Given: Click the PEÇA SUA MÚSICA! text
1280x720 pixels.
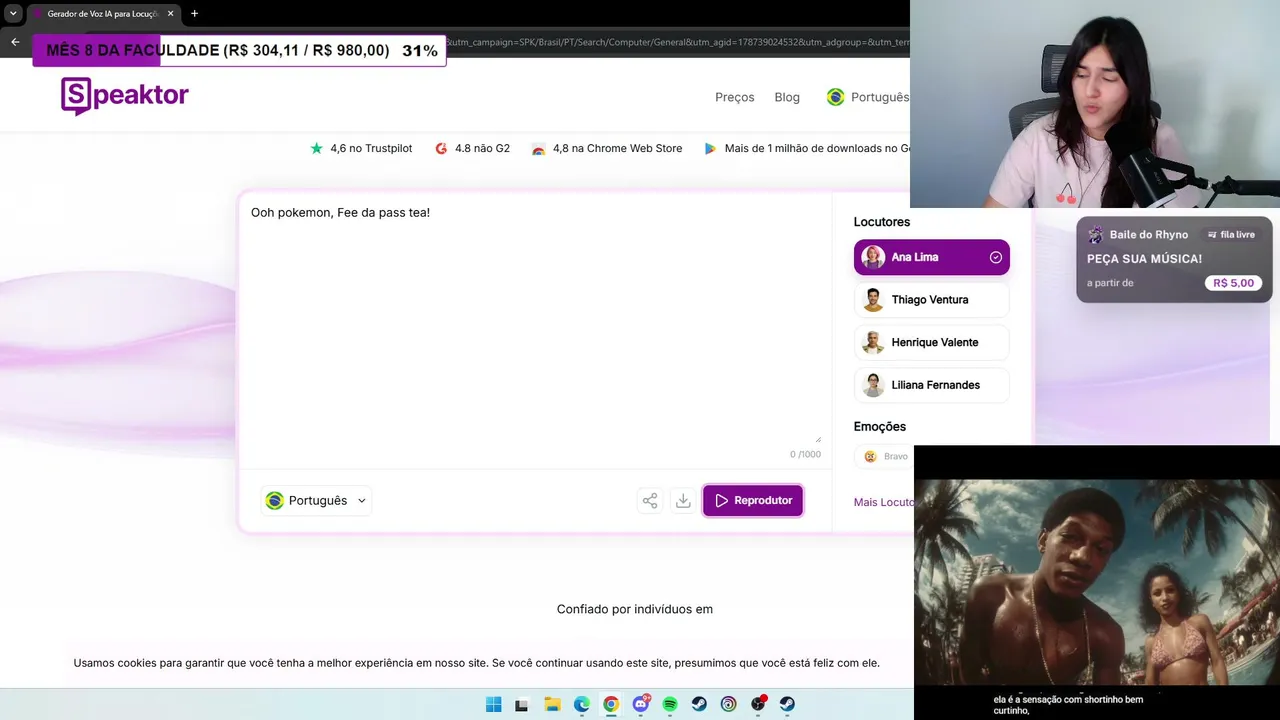Looking at the screenshot, I should click(1145, 259).
